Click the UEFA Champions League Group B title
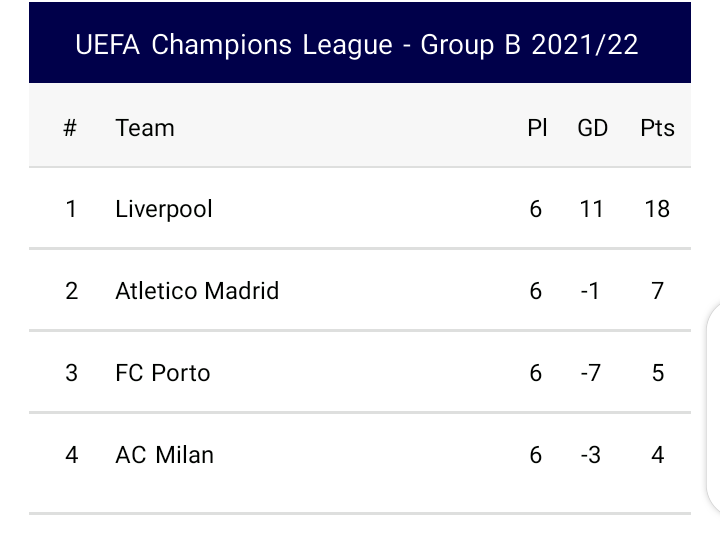The width and height of the screenshot is (720, 546). (x=357, y=46)
